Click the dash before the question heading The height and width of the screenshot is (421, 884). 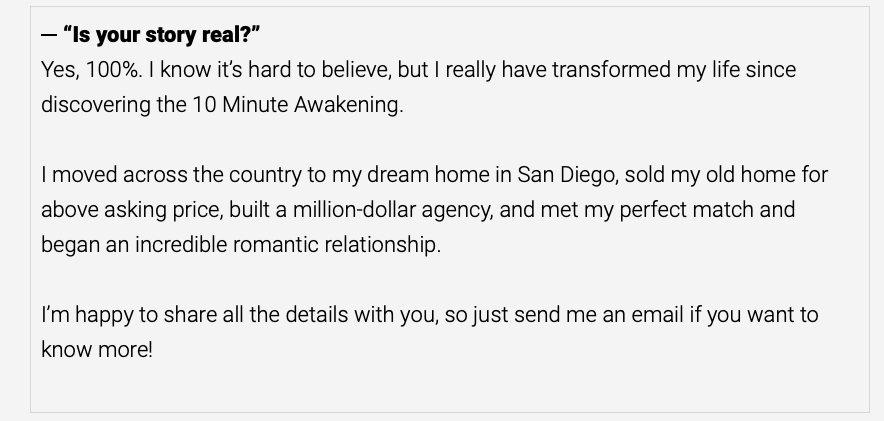pyautogui.click(x=49, y=35)
